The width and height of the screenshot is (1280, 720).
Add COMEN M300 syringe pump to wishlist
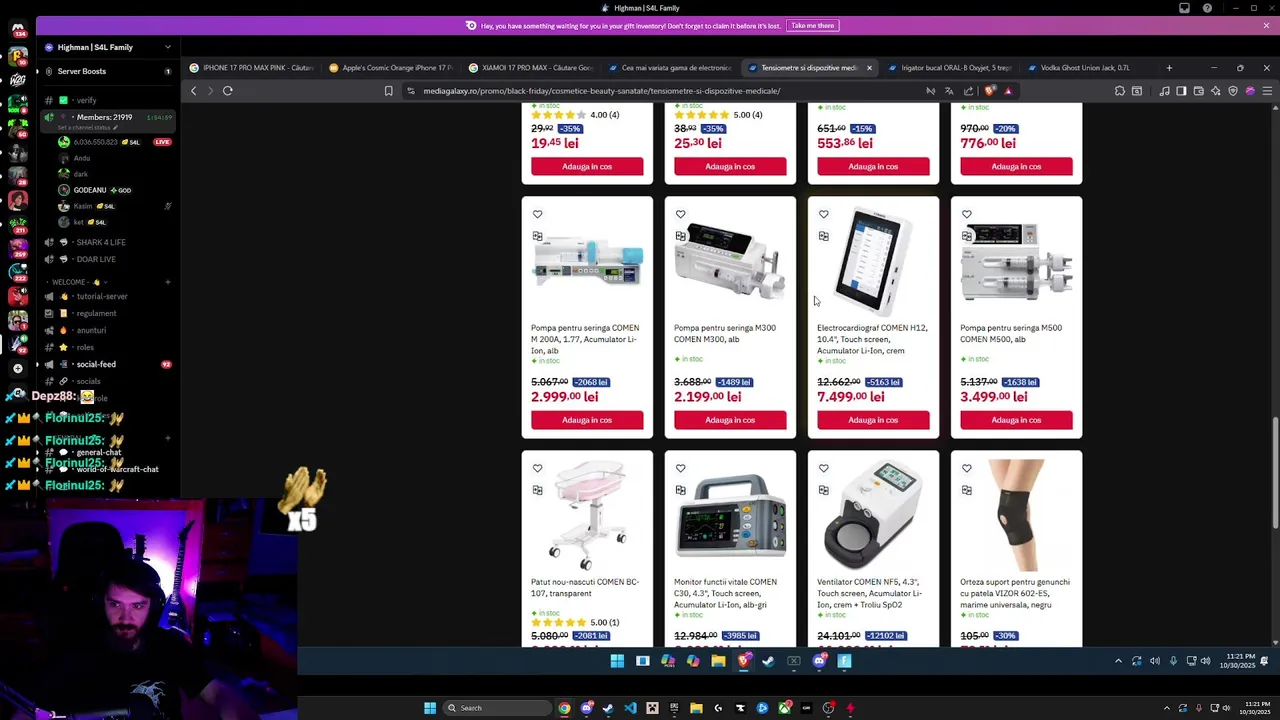(680, 214)
